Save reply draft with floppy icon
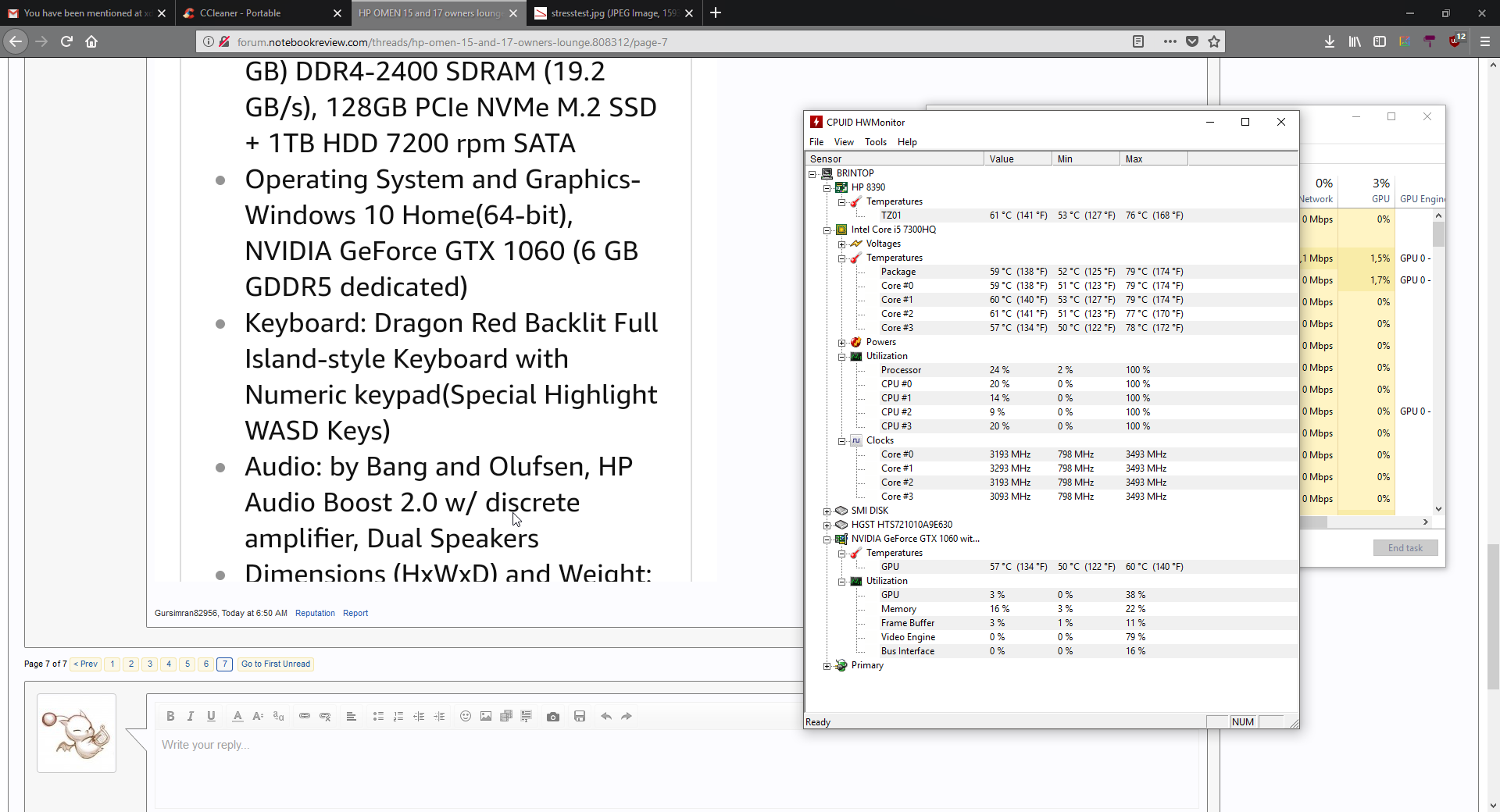The width and height of the screenshot is (1500, 812). (580, 716)
